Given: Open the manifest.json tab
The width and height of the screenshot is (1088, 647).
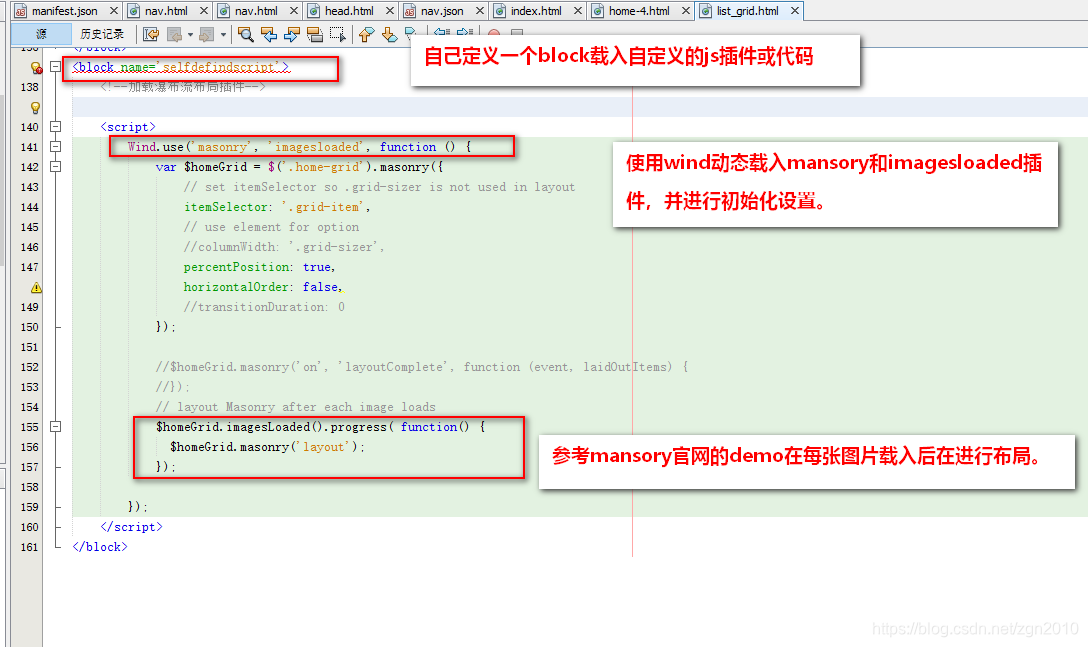Looking at the screenshot, I should coord(65,11).
